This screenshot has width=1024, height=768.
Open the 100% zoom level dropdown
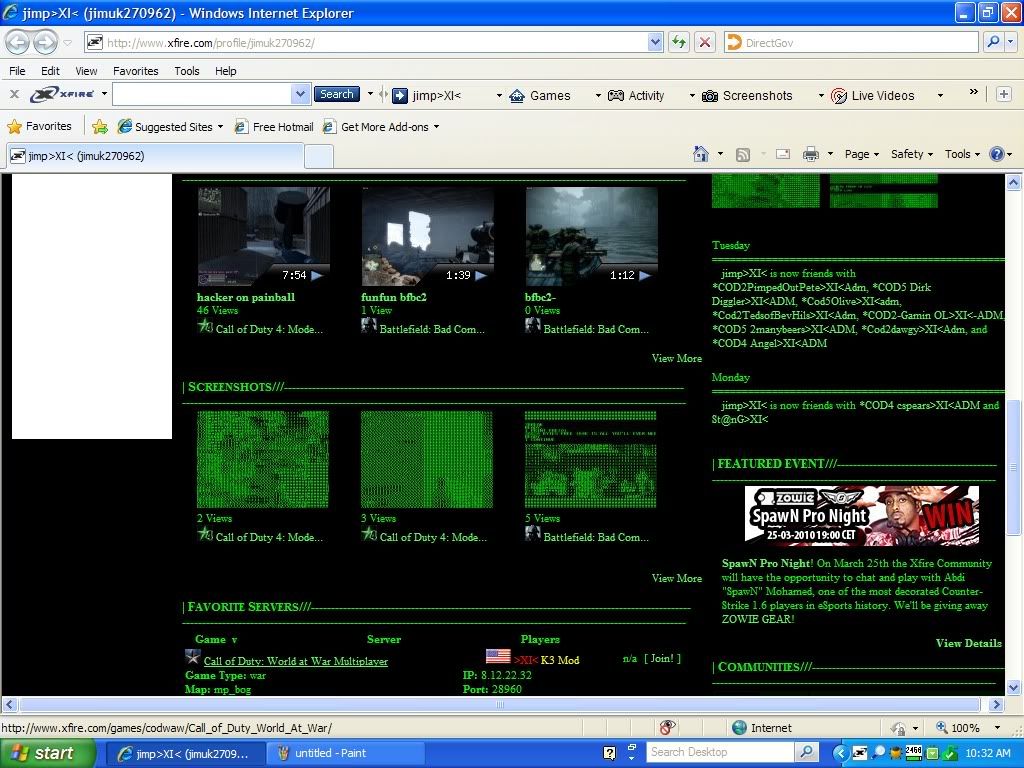click(995, 728)
